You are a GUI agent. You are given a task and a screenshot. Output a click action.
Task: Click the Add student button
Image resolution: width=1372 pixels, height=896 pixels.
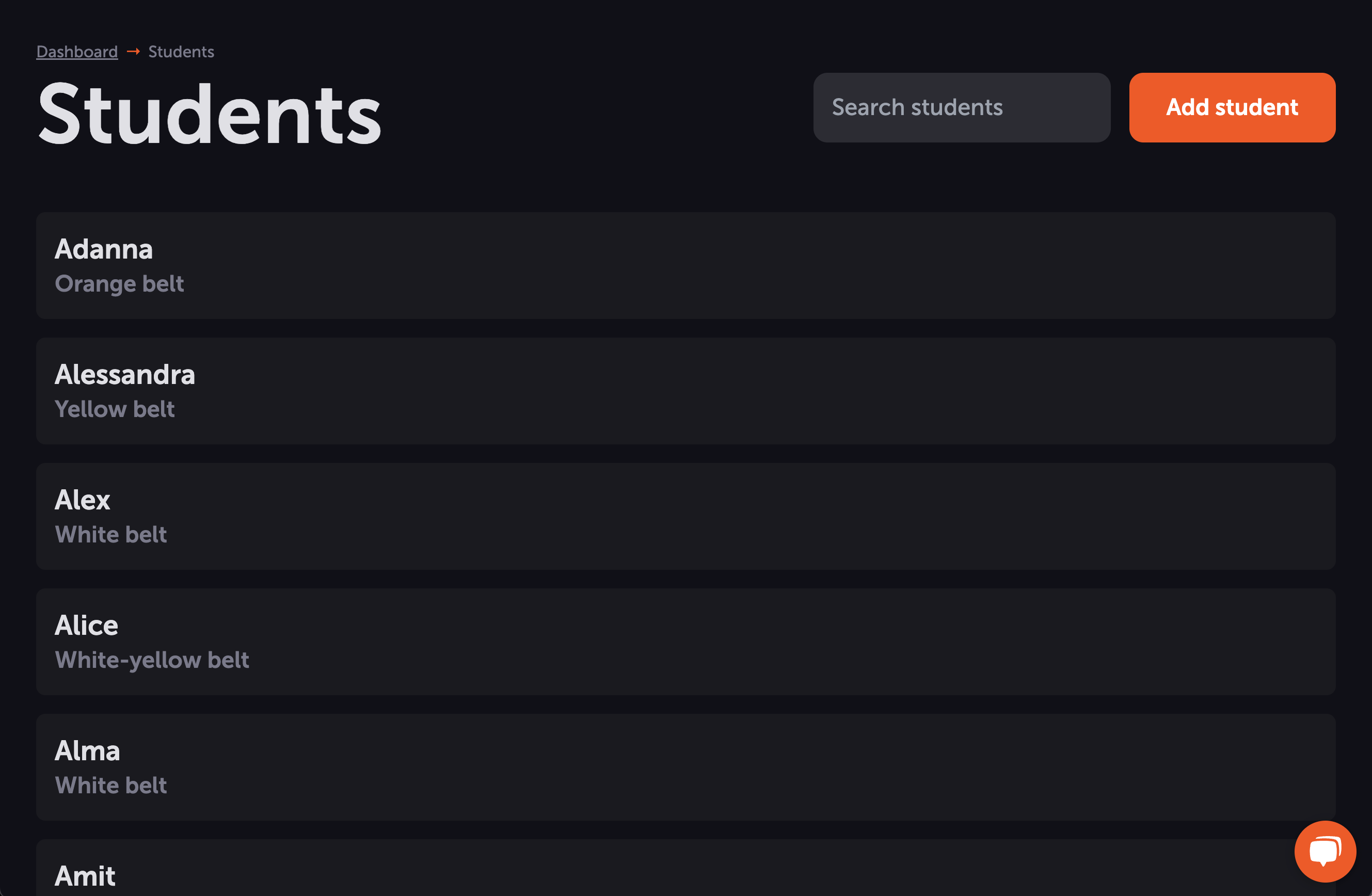click(1232, 108)
